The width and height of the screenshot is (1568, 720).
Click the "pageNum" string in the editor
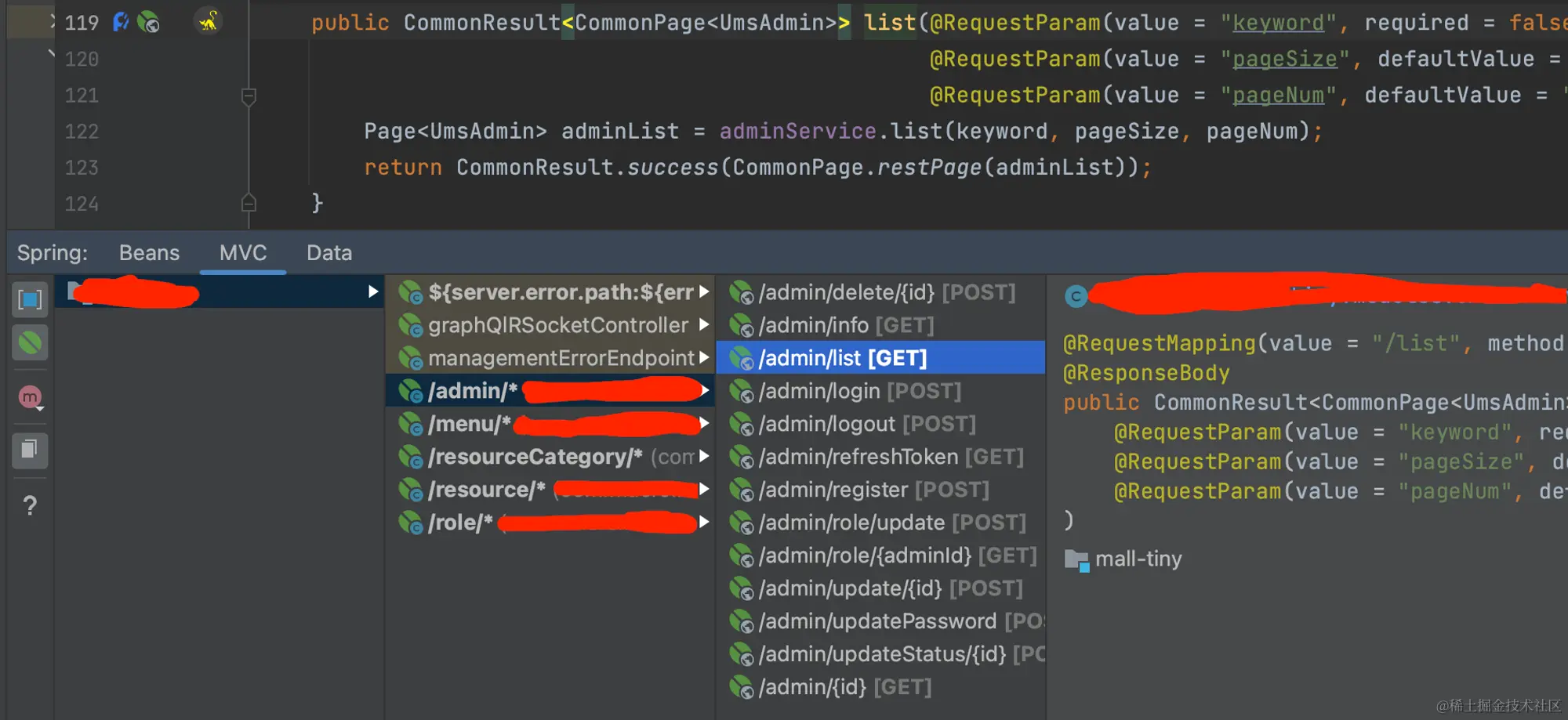click(1279, 95)
